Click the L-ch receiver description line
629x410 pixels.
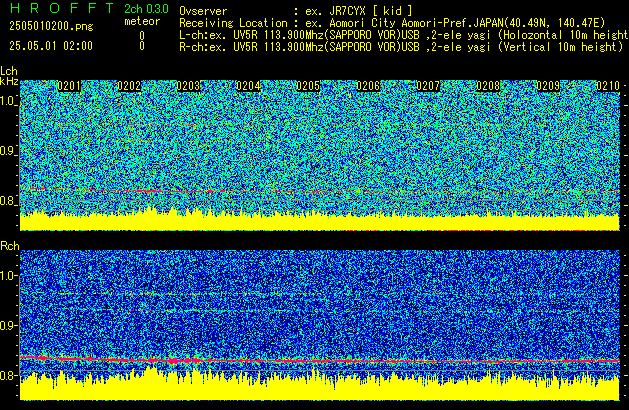pos(404,35)
